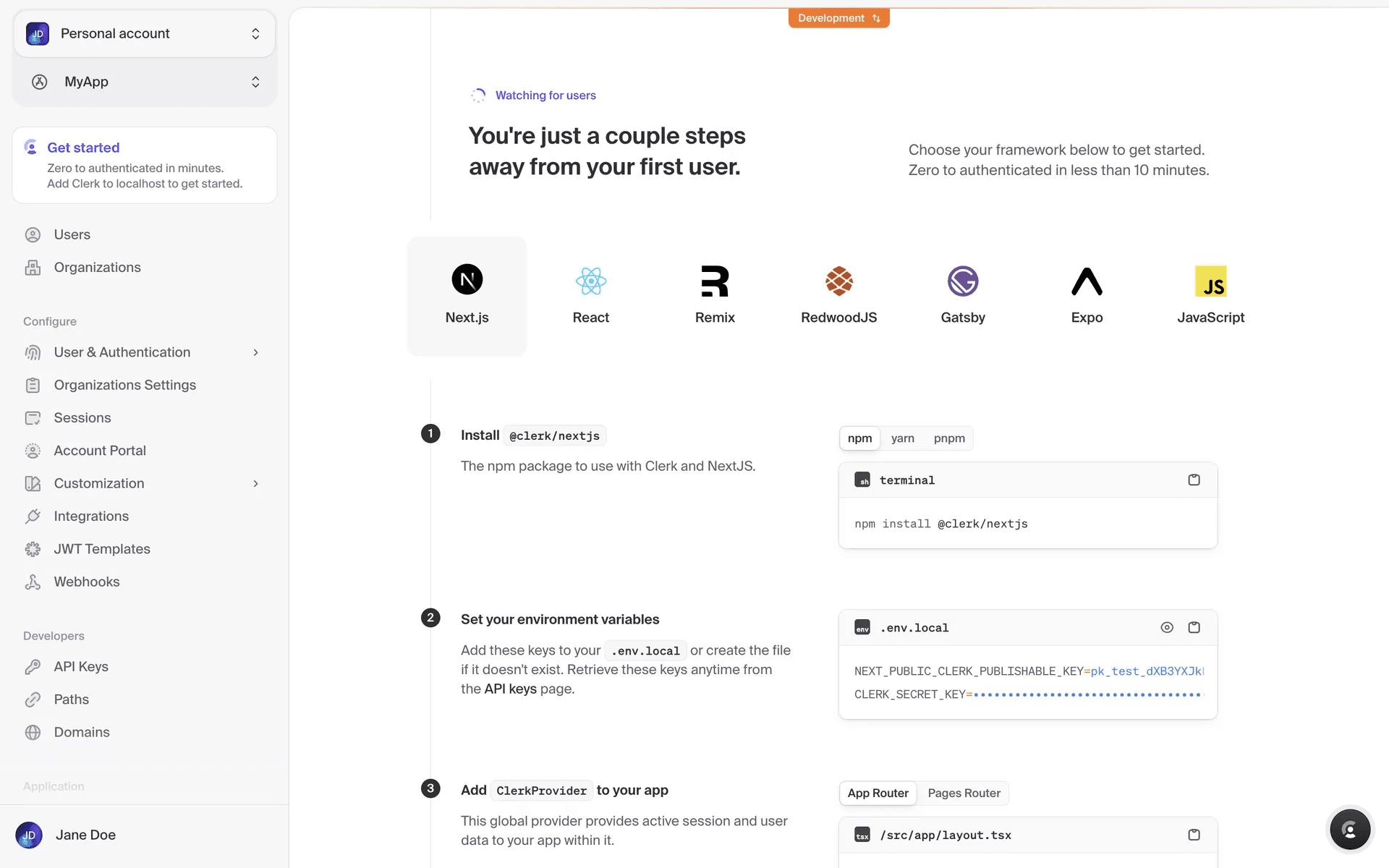Screen dimensions: 1389x868
Task: Open the MyApp application selector
Action: click(145, 82)
